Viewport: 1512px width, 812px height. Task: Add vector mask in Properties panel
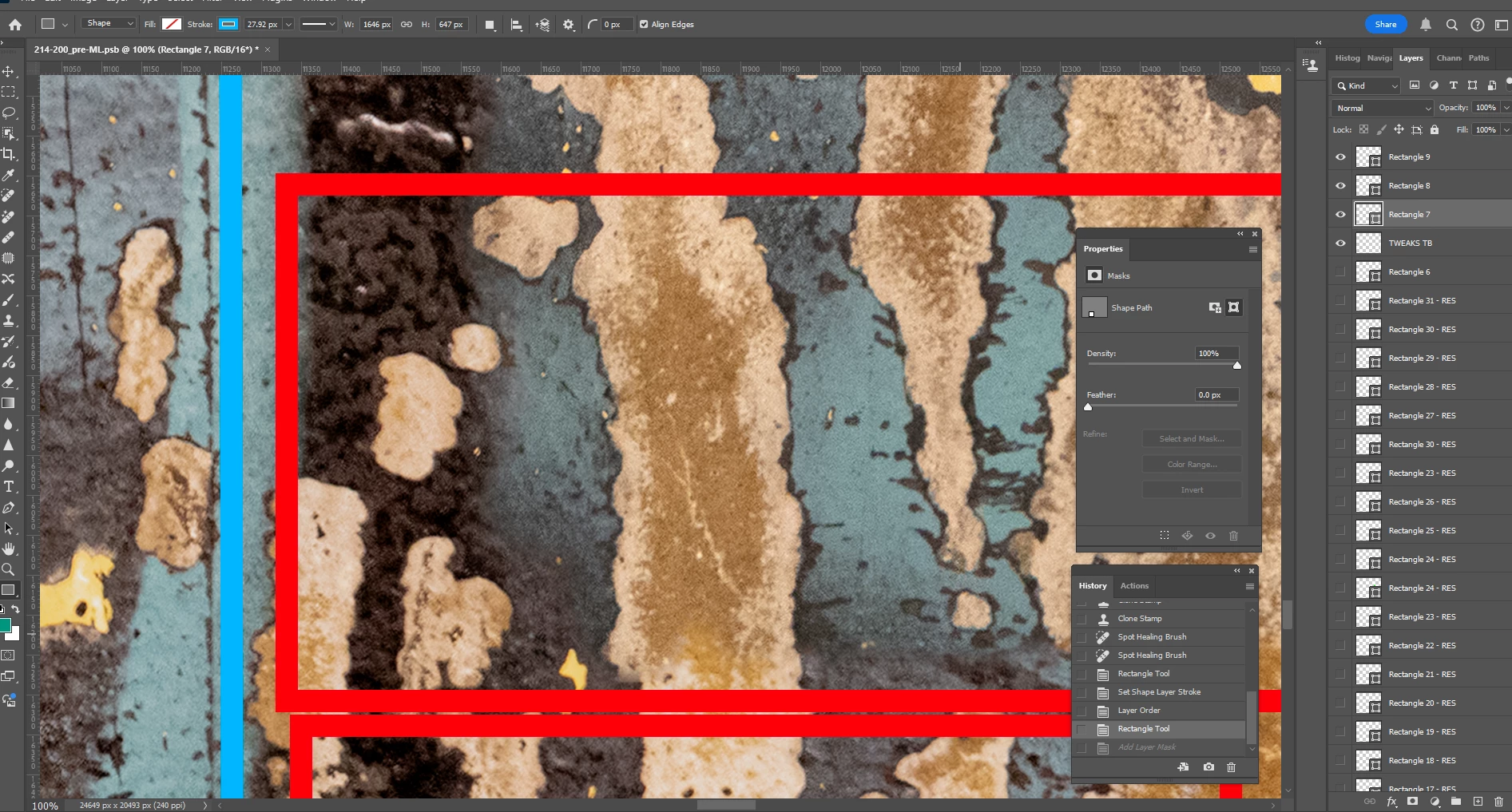point(1234,307)
